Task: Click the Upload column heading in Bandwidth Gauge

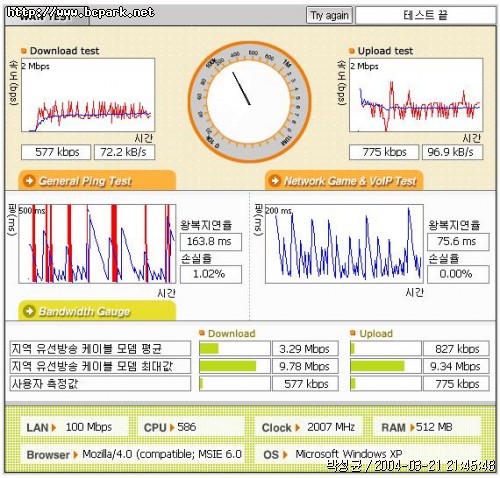Action: [x=376, y=333]
